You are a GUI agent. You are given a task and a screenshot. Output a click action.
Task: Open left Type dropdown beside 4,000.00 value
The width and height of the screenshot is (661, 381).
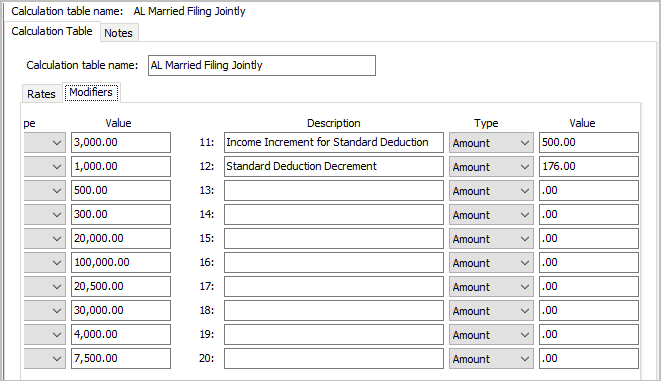coord(45,335)
